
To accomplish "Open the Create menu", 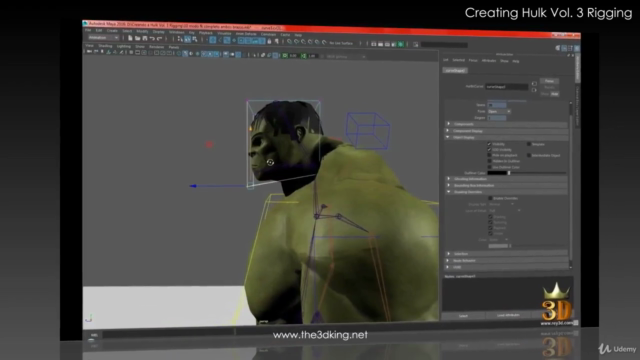I will 112,31.
